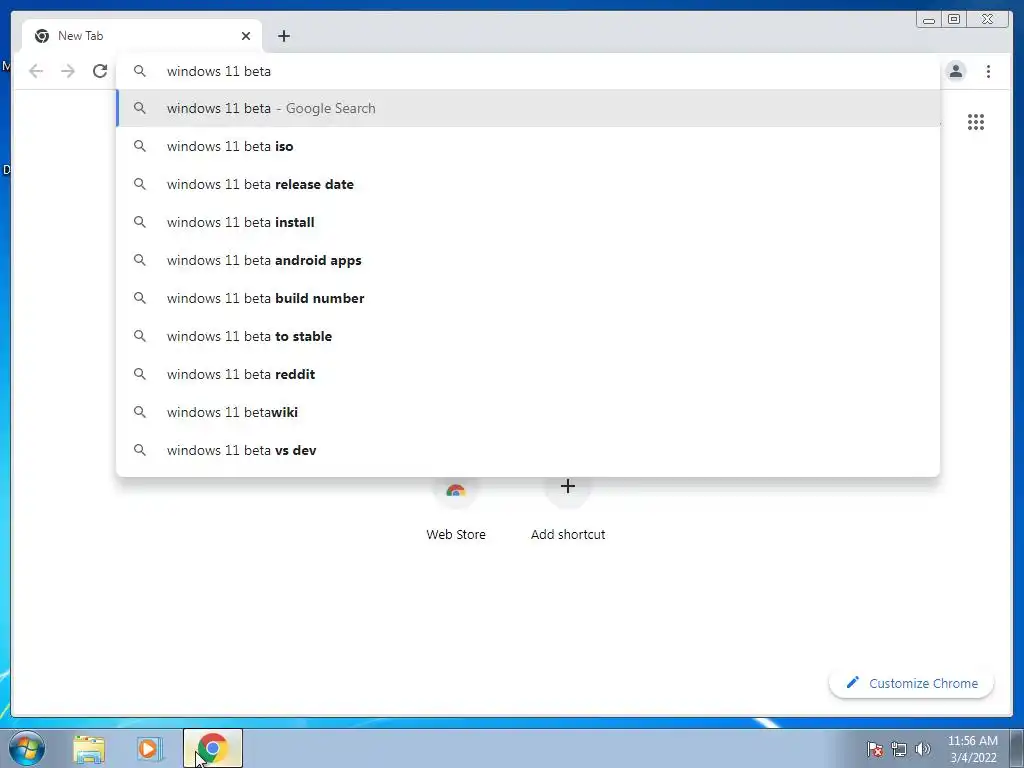Minimize the Chrome window
1024x768 pixels.
(x=929, y=20)
